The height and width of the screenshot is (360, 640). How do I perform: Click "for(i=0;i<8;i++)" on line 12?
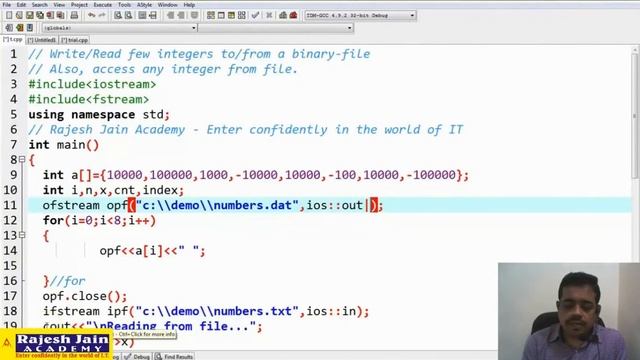[99, 220]
